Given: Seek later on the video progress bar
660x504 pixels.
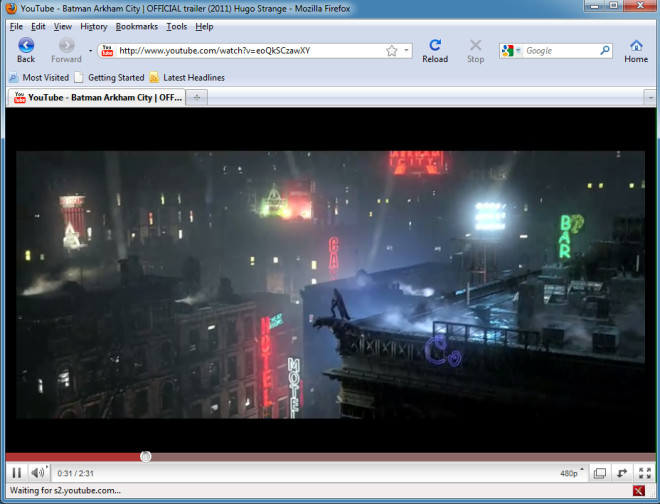Looking at the screenshot, I should click(x=403, y=457).
